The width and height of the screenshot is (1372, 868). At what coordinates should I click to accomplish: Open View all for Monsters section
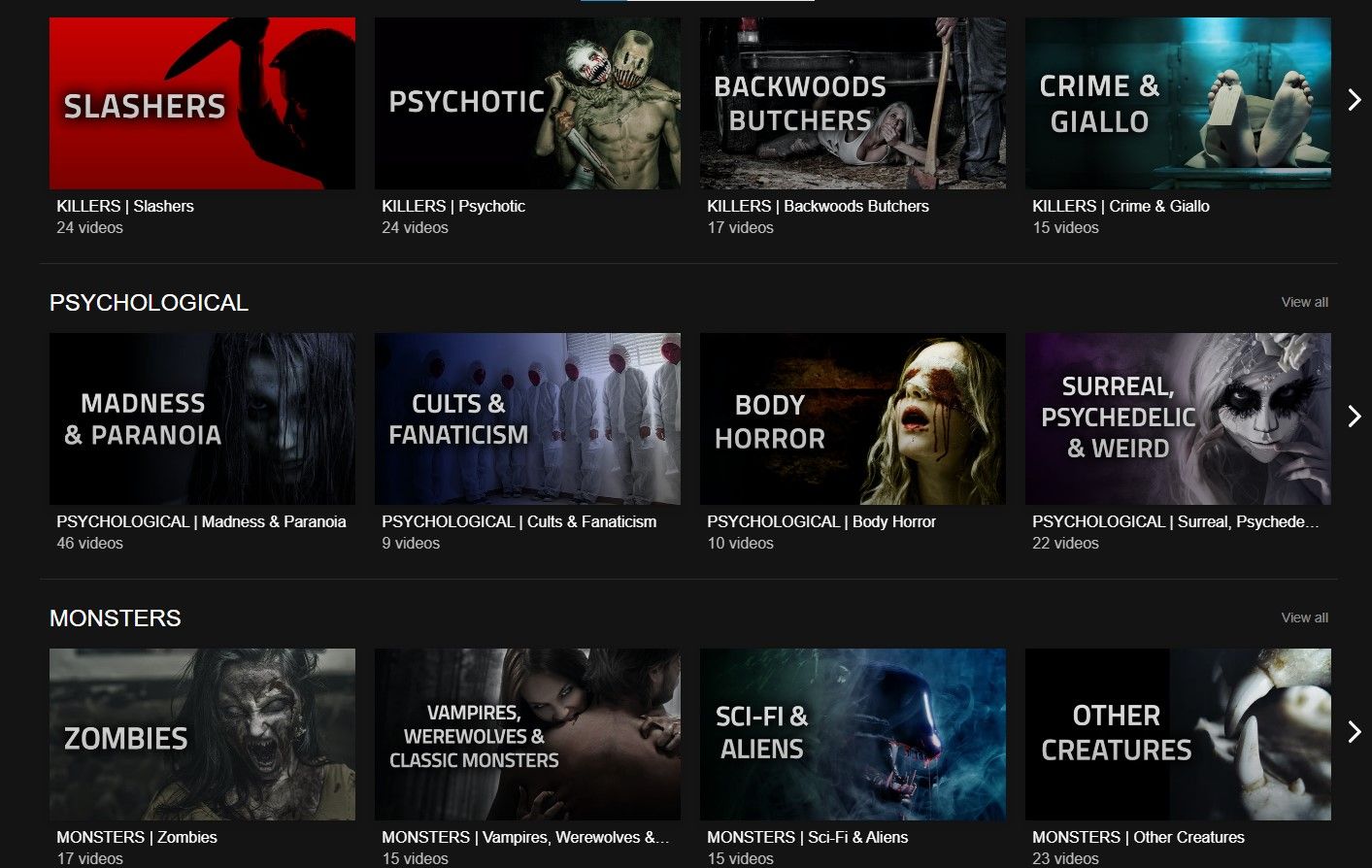(x=1304, y=618)
